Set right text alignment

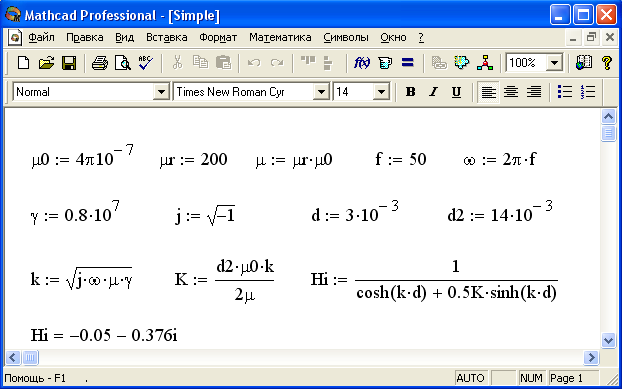pyautogui.click(x=534, y=92)
